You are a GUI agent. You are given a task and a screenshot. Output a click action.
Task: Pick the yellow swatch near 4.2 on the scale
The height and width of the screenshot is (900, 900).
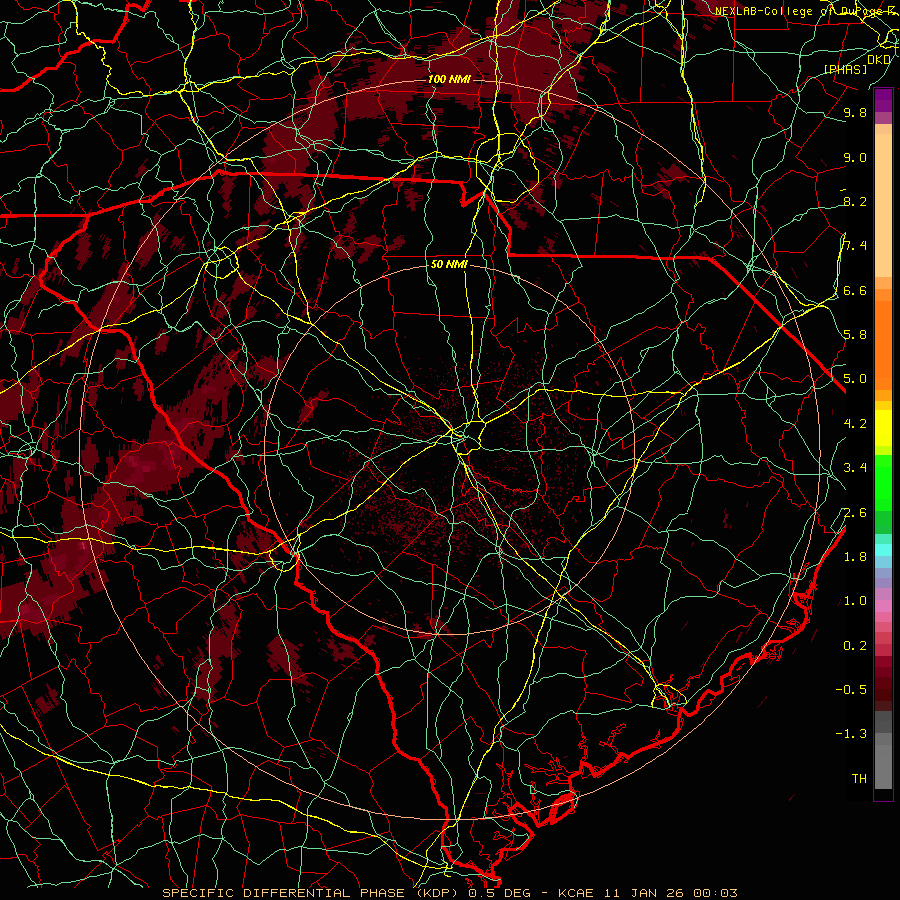tap(883, 428)
